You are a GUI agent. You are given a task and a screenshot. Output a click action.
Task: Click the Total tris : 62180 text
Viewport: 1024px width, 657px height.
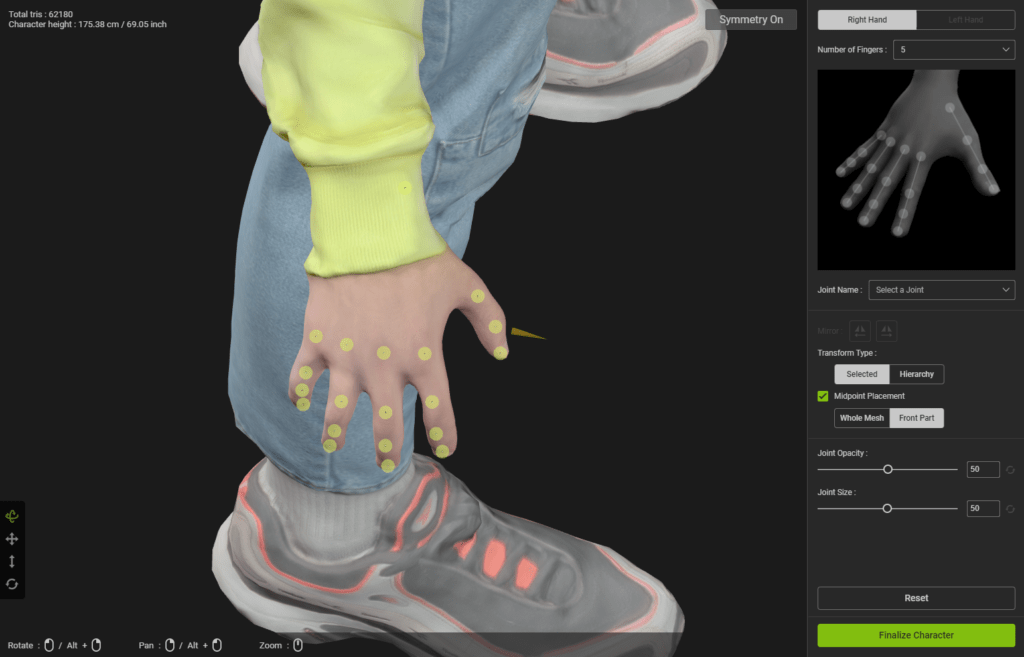(40, 14)
